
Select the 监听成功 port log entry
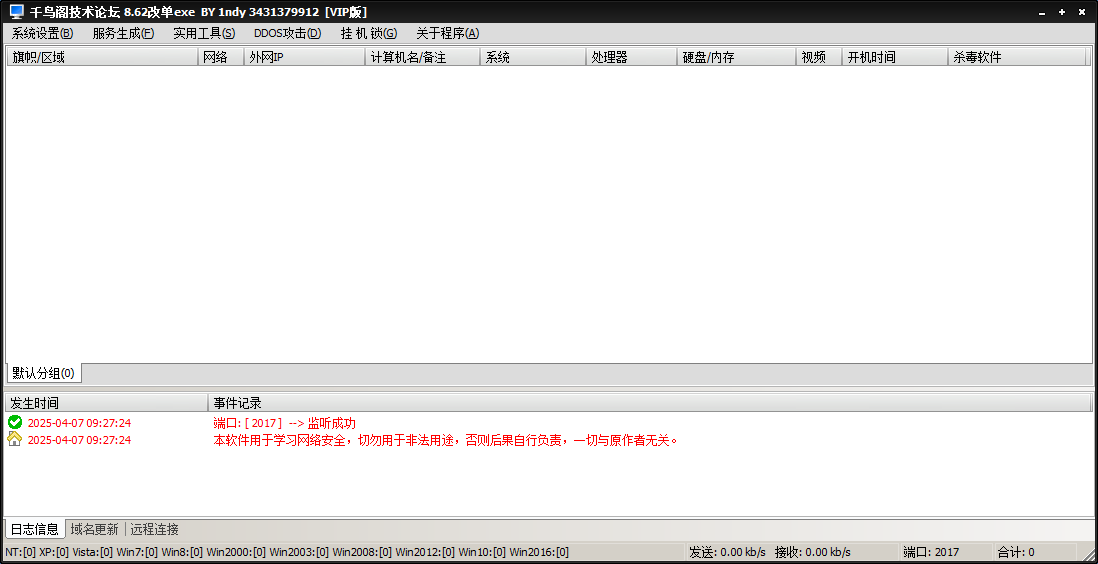coord(284,423)
